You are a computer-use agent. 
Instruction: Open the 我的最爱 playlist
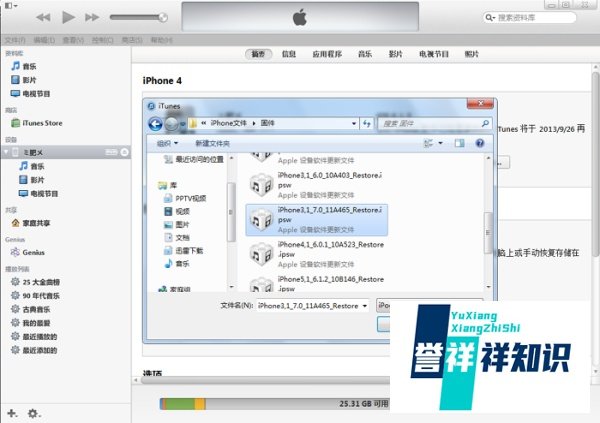(x=31, y=323)
